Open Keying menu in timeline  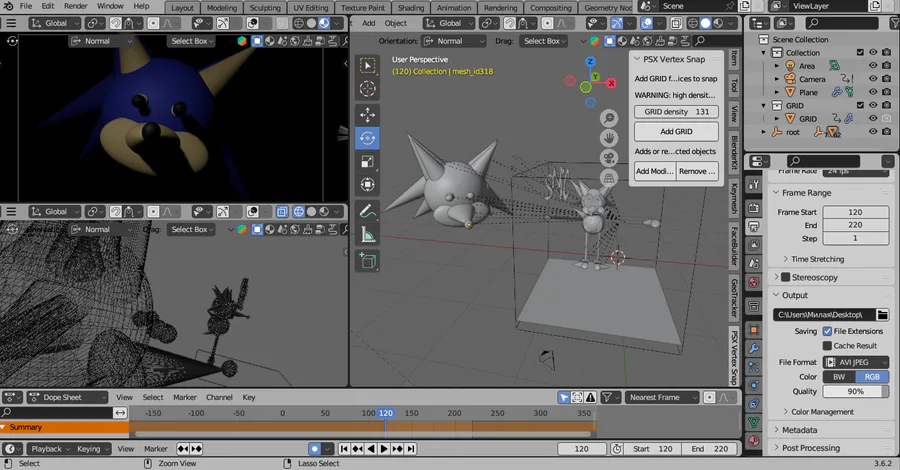tap(92, 449)
